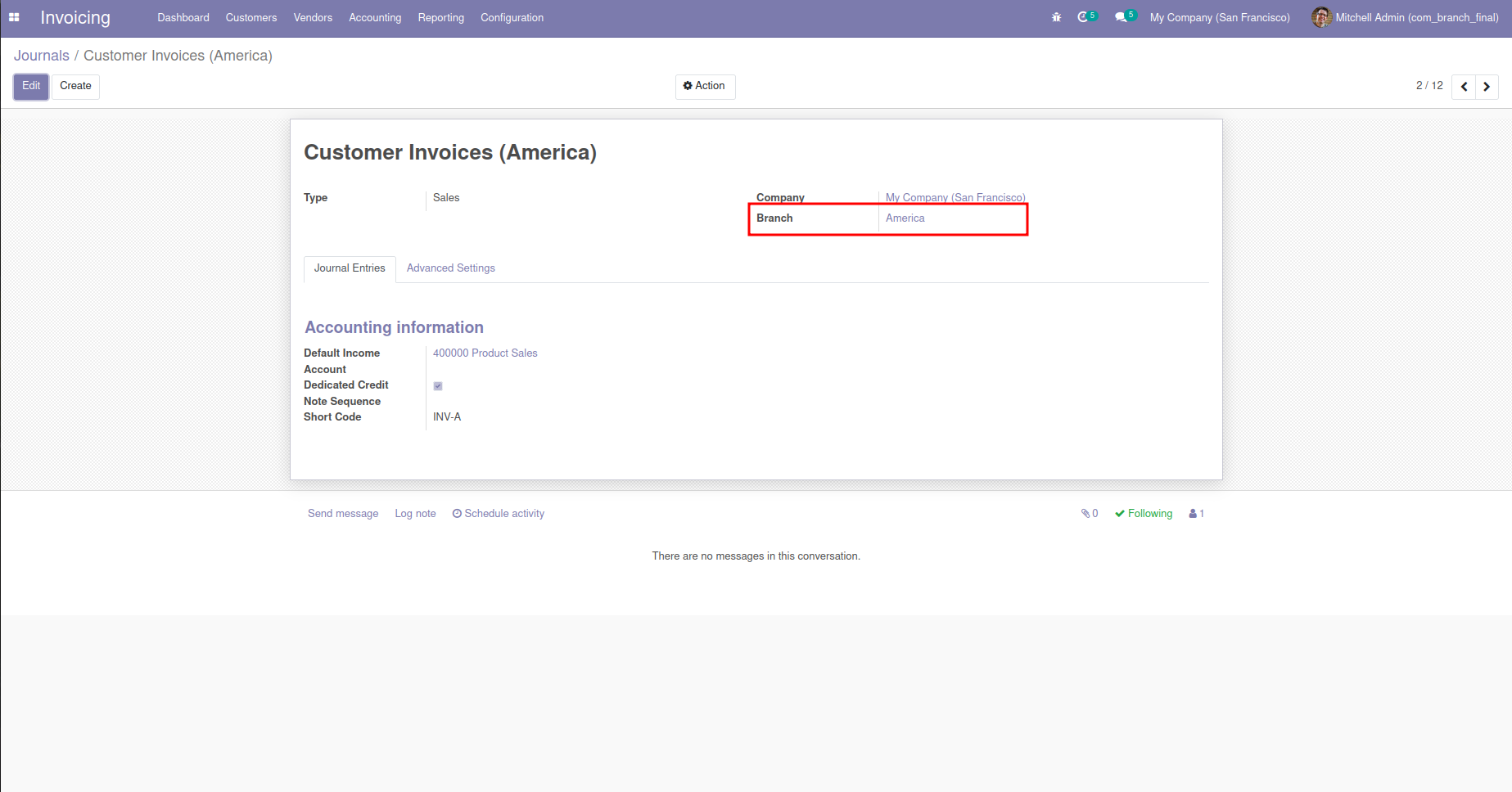Open company switcher My Company (San Francisco)
Image resolution: width=1512 pixels, height=792 pixels.
1220,17
